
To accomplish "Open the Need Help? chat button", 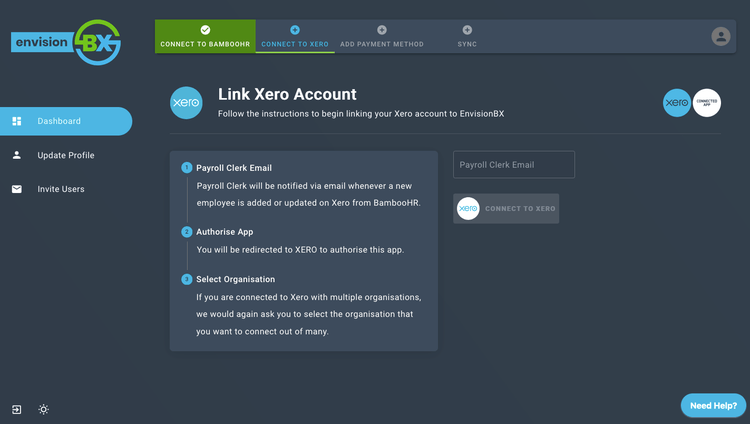I will (x=713, y=405).
